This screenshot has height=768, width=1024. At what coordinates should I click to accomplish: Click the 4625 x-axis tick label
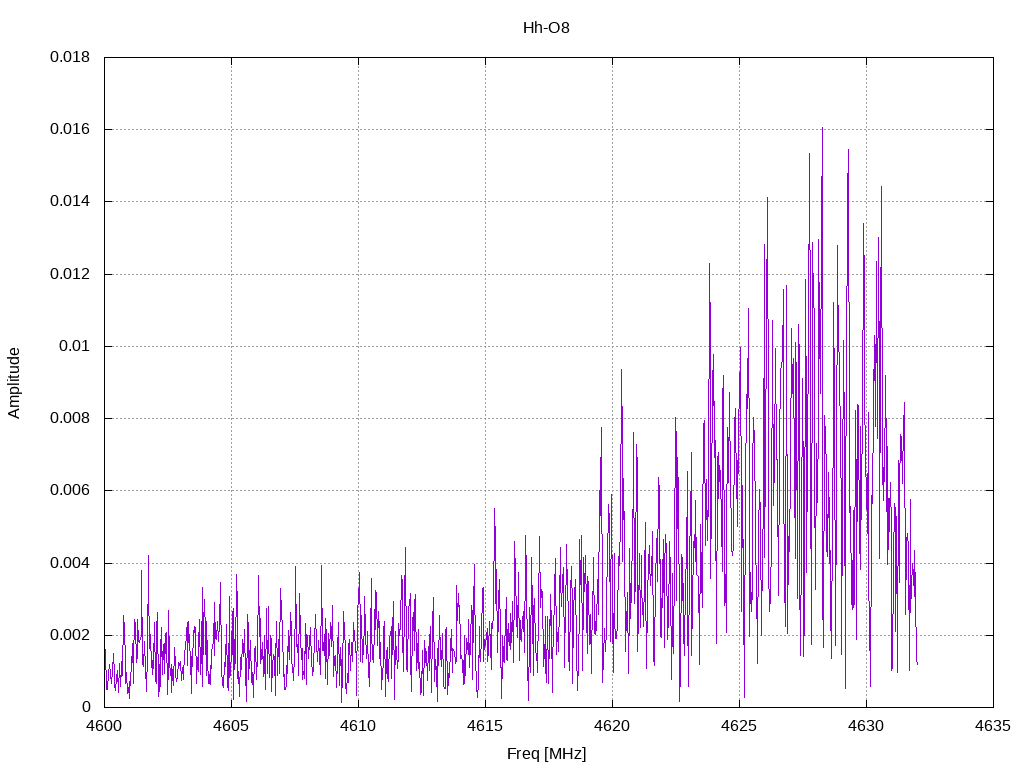[x=739, y=726]
